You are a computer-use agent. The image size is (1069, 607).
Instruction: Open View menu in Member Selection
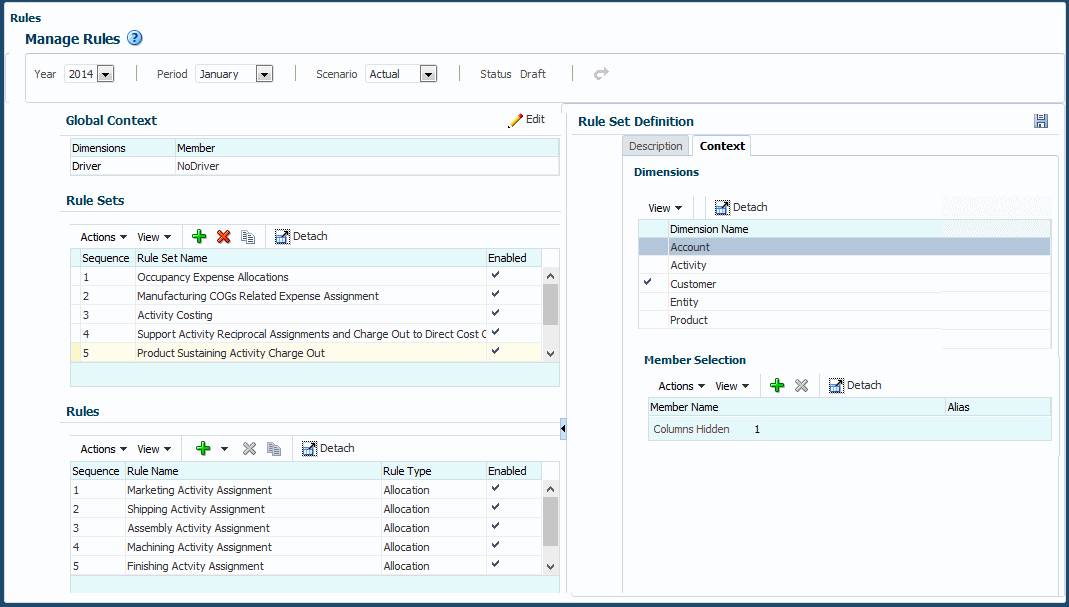pyautogui.click(x=732, y=386)
